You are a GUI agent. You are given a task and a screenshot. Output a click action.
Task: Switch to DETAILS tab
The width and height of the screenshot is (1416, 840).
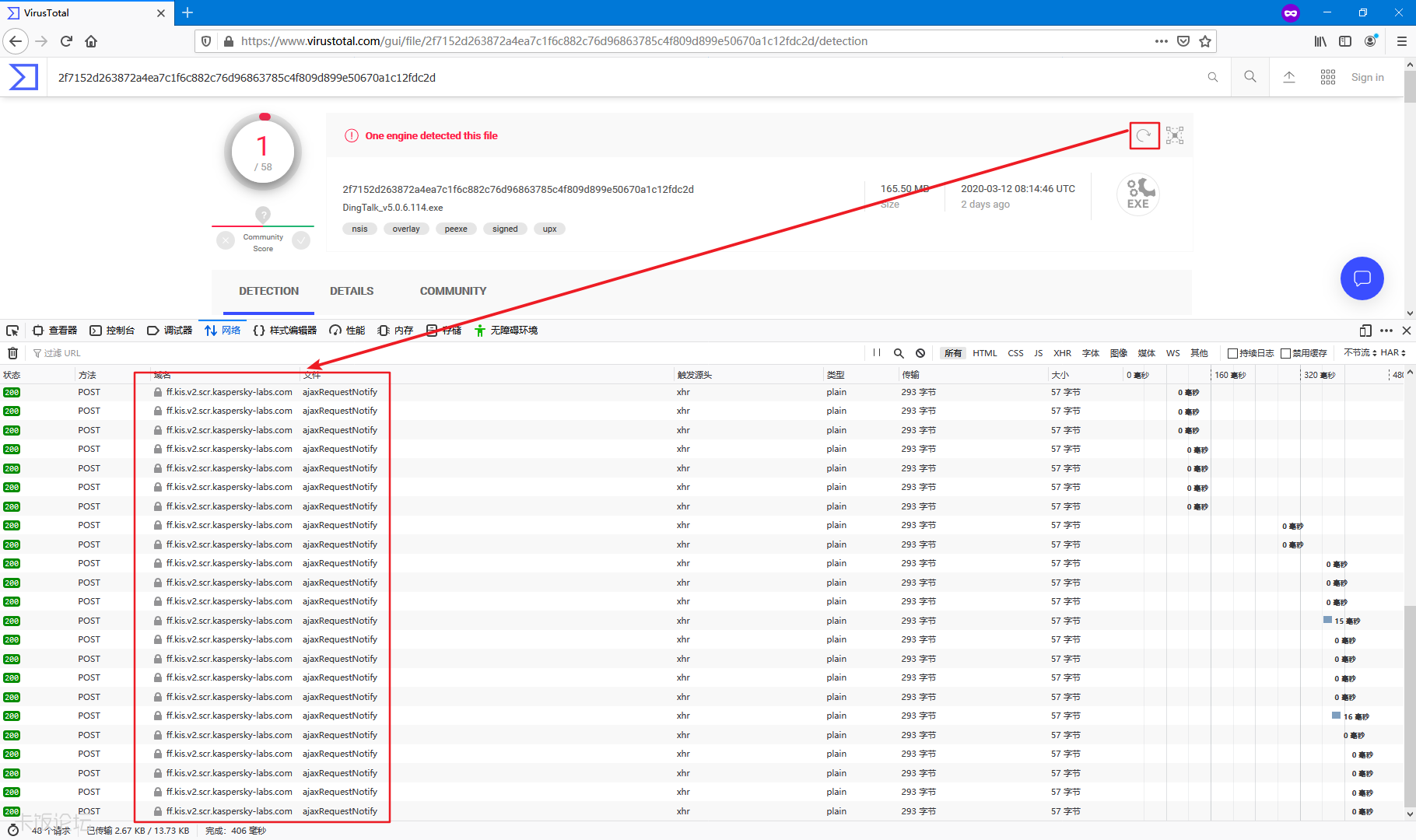tap(352, 291)
